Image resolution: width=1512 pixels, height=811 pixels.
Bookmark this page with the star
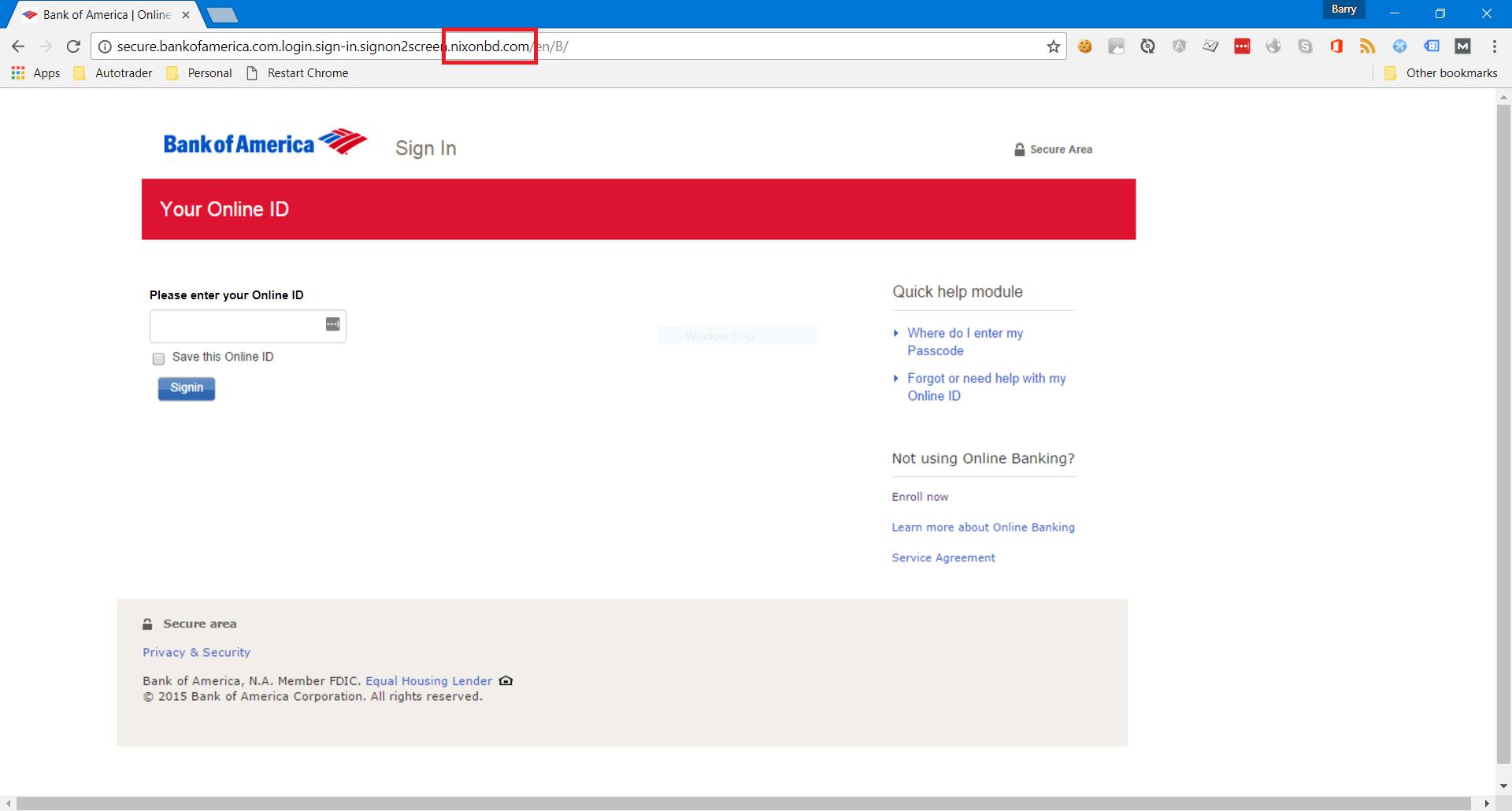tap(1053, 46)
